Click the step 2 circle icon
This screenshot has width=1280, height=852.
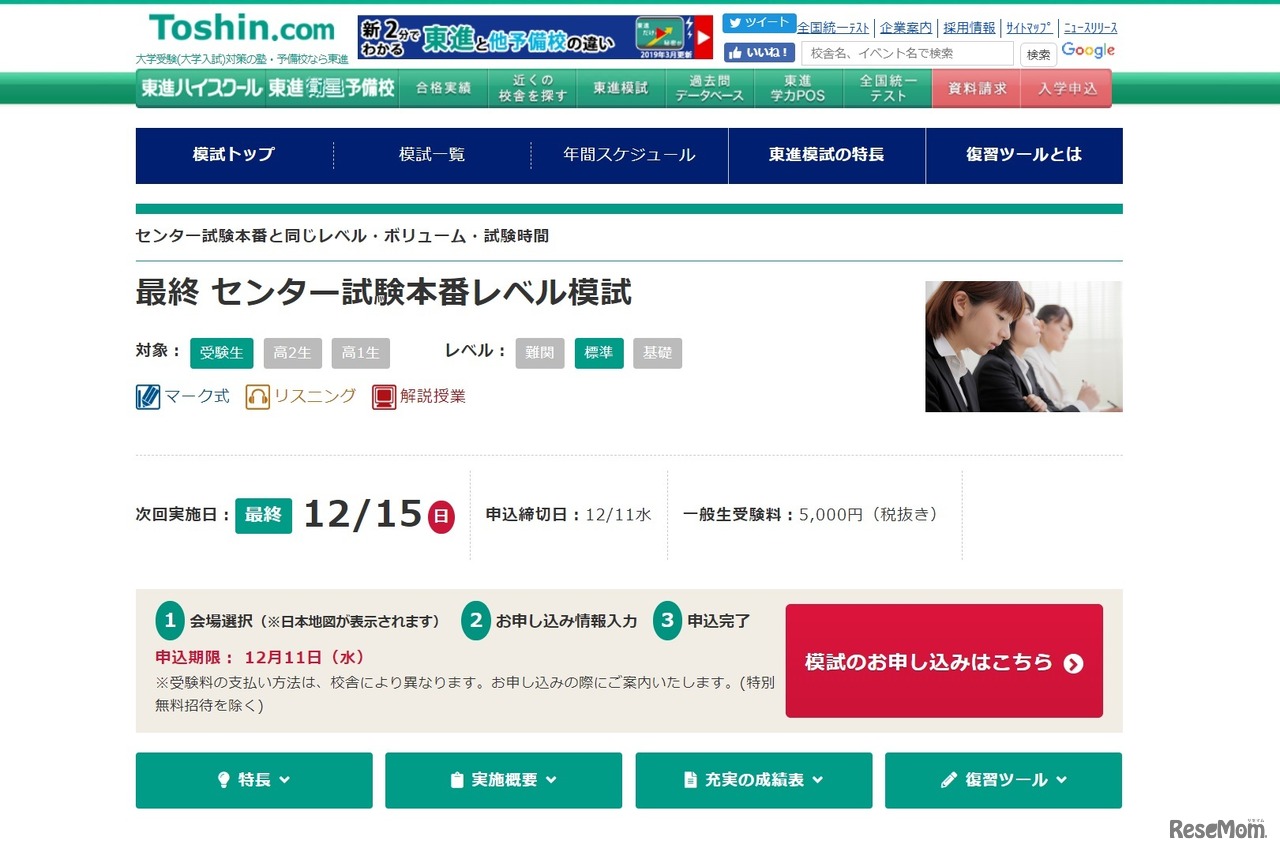476,621
